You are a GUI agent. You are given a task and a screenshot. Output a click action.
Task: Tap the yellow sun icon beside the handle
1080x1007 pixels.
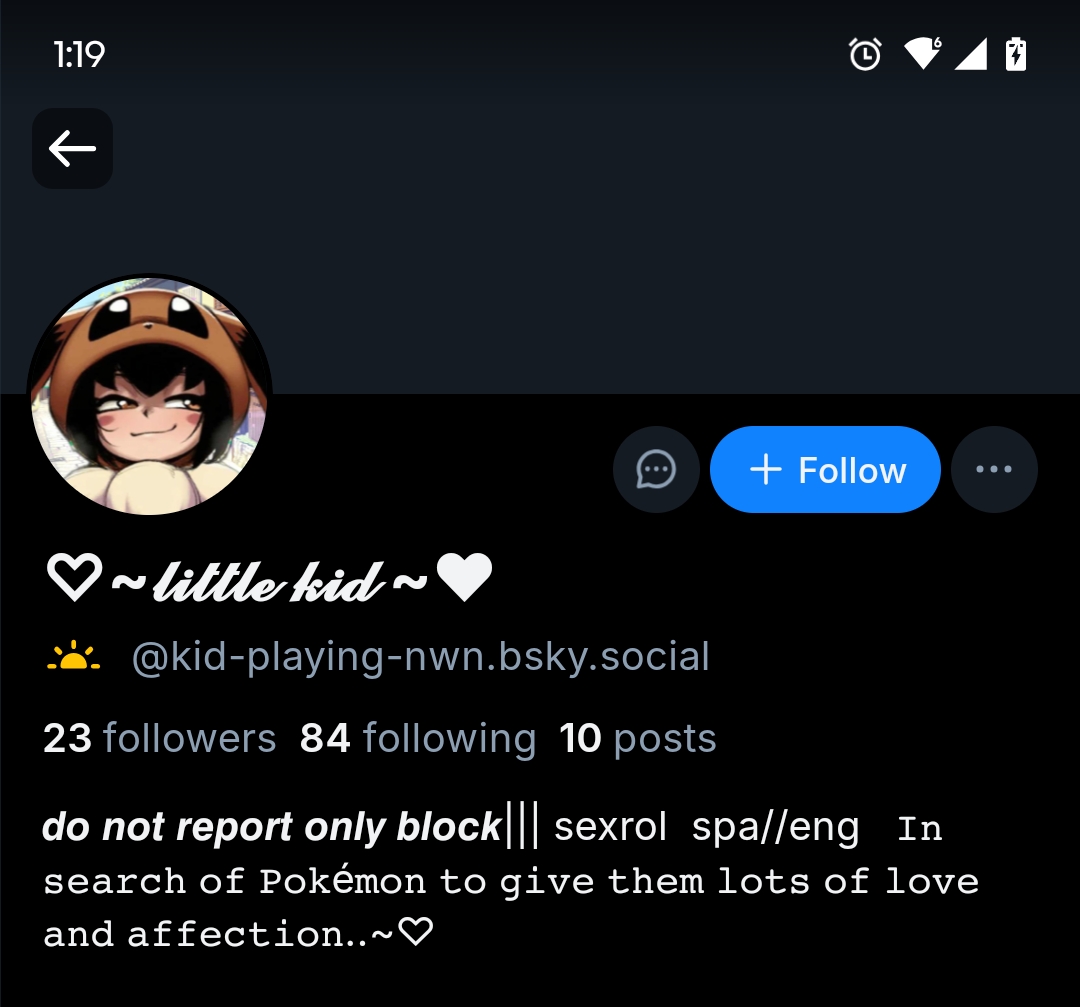pos(73,658)
